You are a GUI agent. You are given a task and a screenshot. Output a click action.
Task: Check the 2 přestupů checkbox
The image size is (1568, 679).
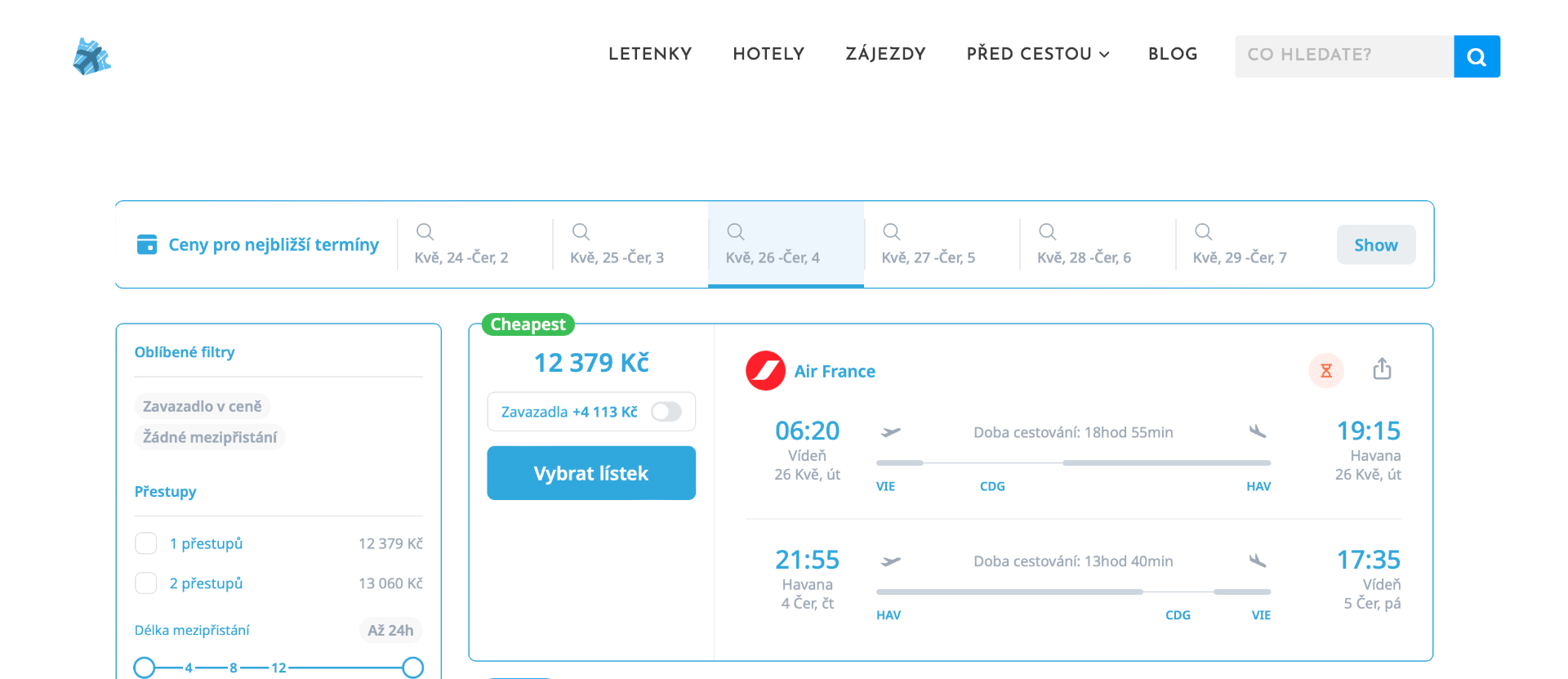tap(146, 583)
